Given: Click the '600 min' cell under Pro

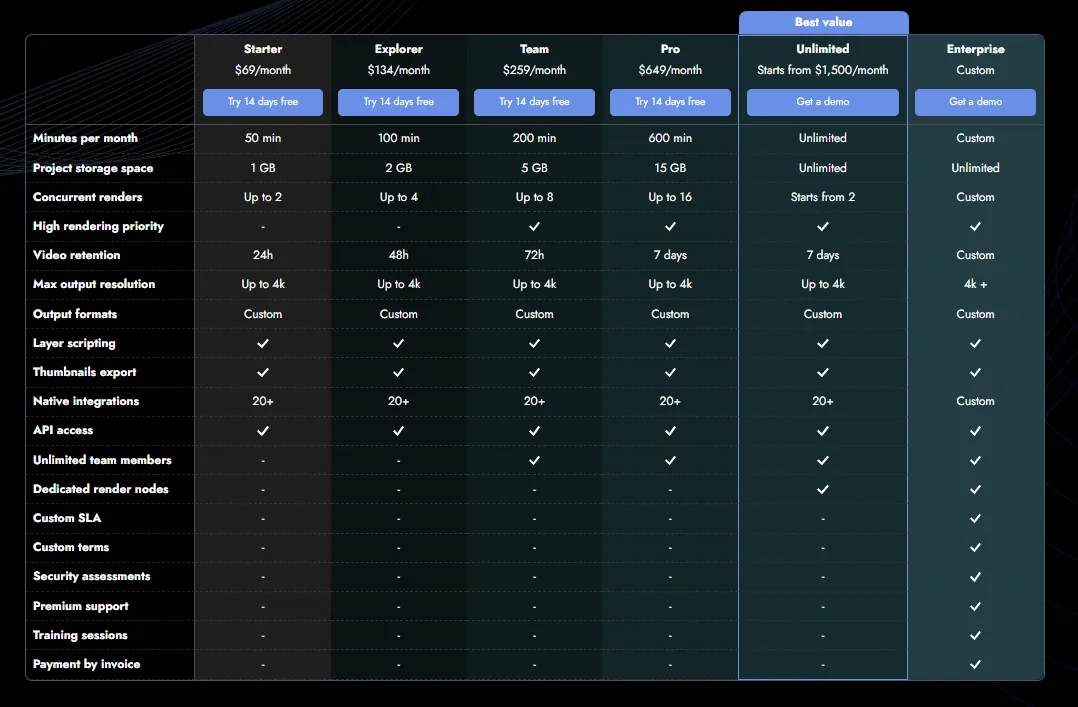Looking at the screenshot, I should [x=670, y=138].
